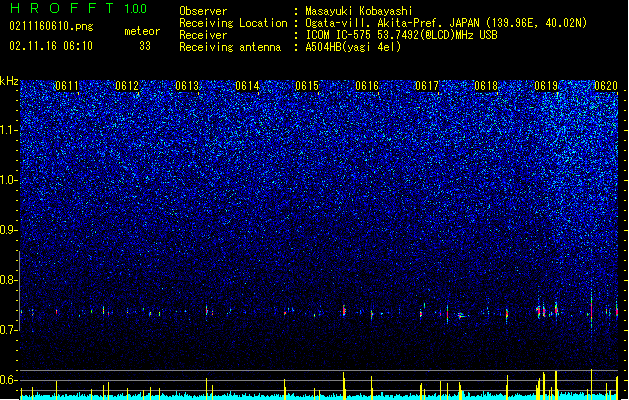Image resolution: width=629 pixels, height=400 pixels.
Task: Click the 0618 time marker
Action: pos(486,86)
